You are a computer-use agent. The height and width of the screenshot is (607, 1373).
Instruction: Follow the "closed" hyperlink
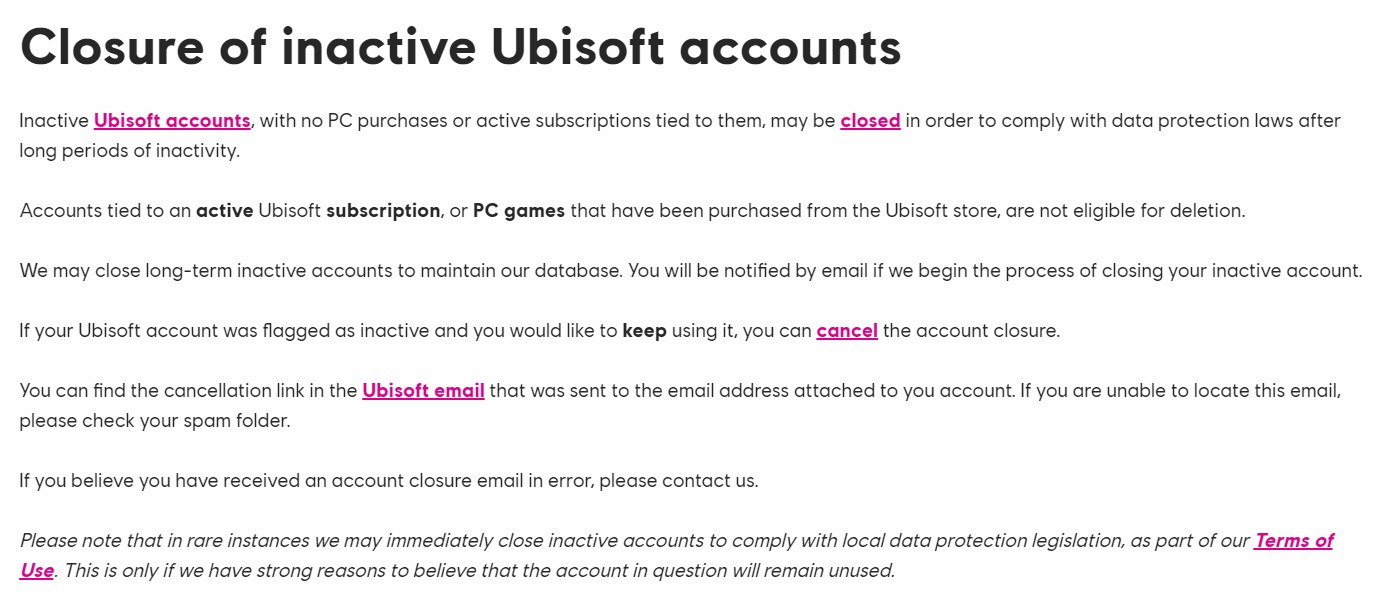[x=870, y=121]
